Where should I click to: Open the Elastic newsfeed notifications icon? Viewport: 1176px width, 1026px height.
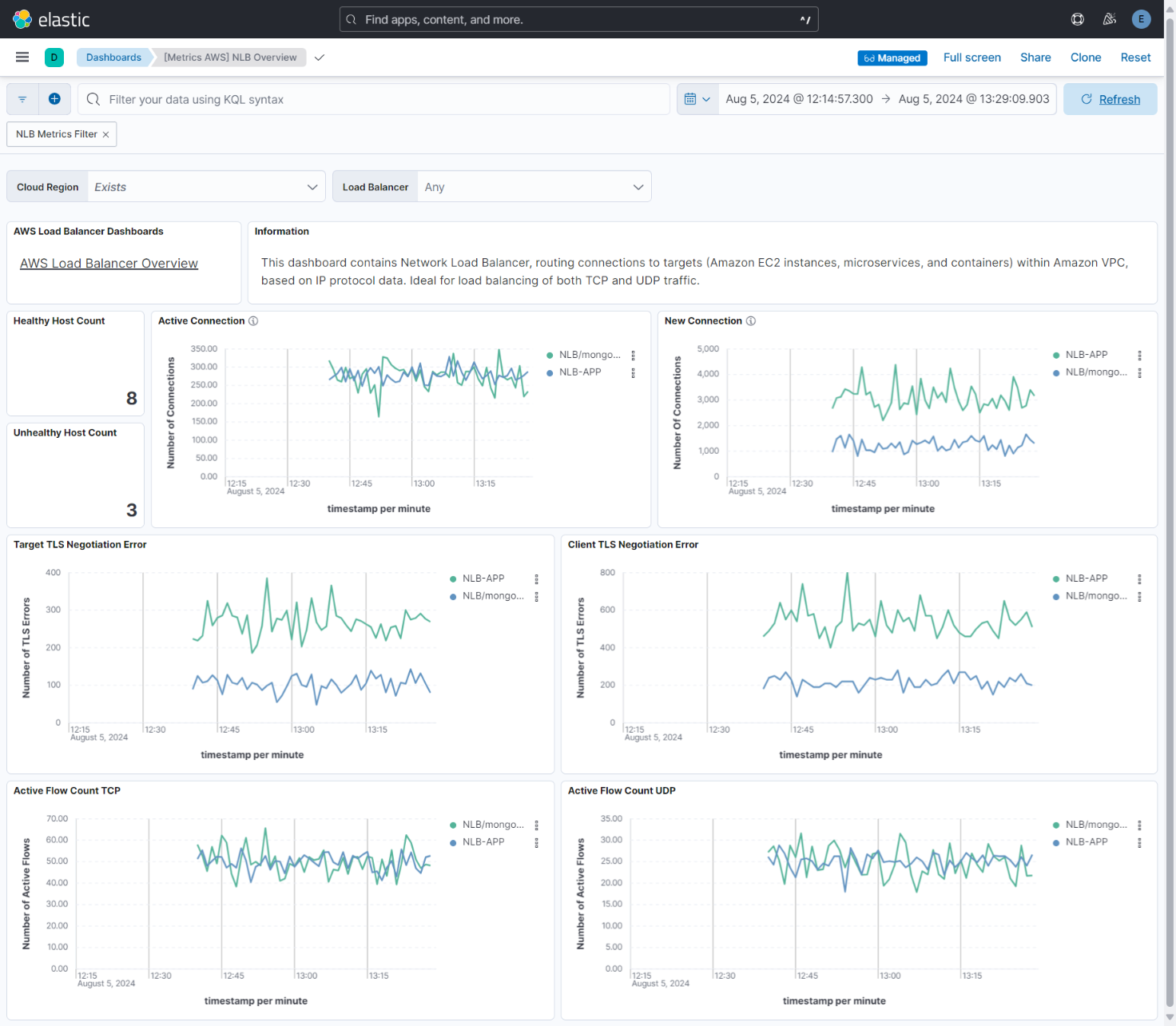pos(1109,19)
